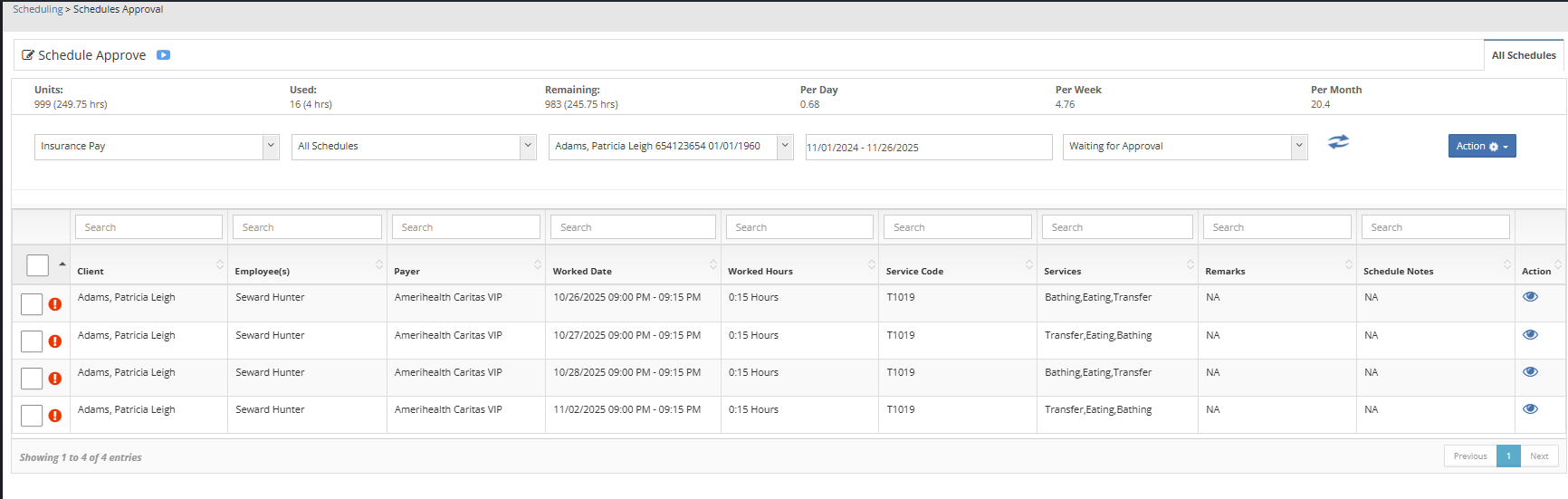Open the blue Action button menu
Viewport: 1568px width, 499px height.
click(x=1481, y=147)
